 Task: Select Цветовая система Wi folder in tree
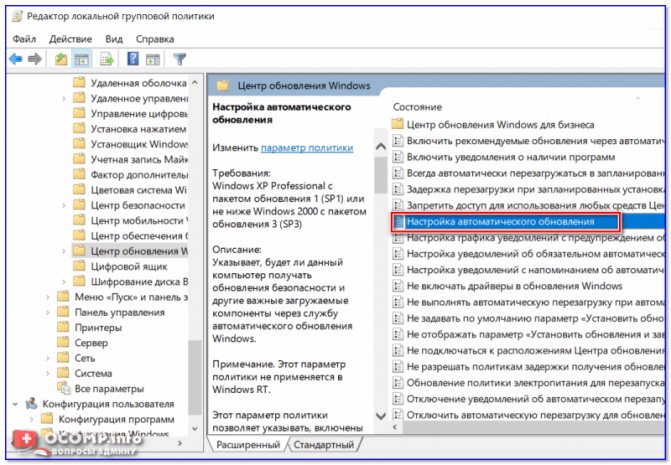(x=130, y=190)
